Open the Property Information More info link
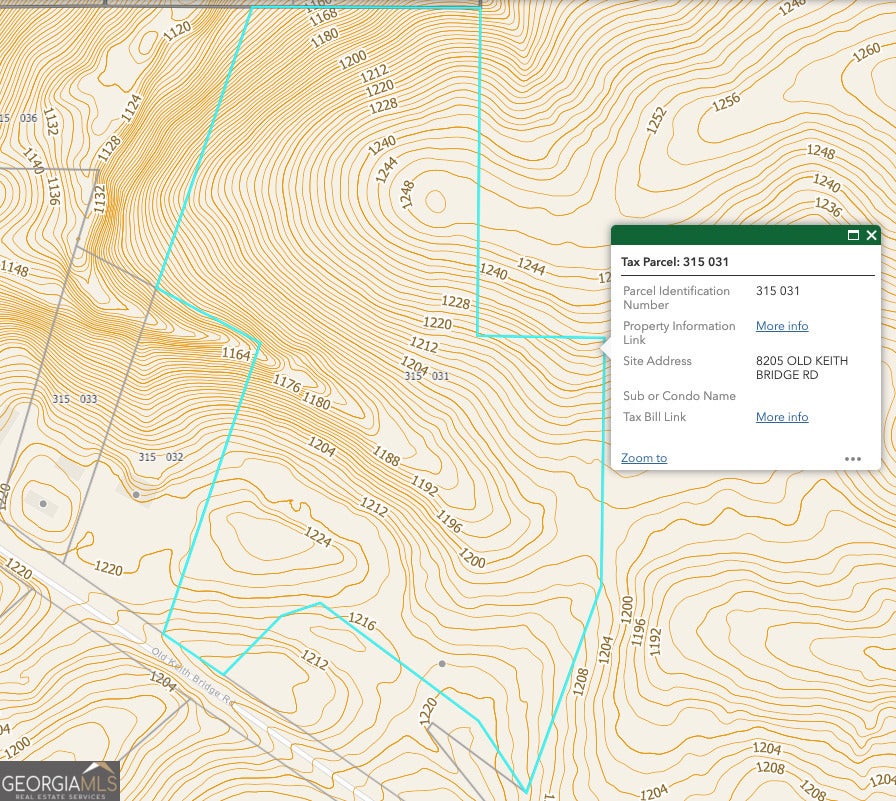Viewport: 896px width, 801px height. 781,326
